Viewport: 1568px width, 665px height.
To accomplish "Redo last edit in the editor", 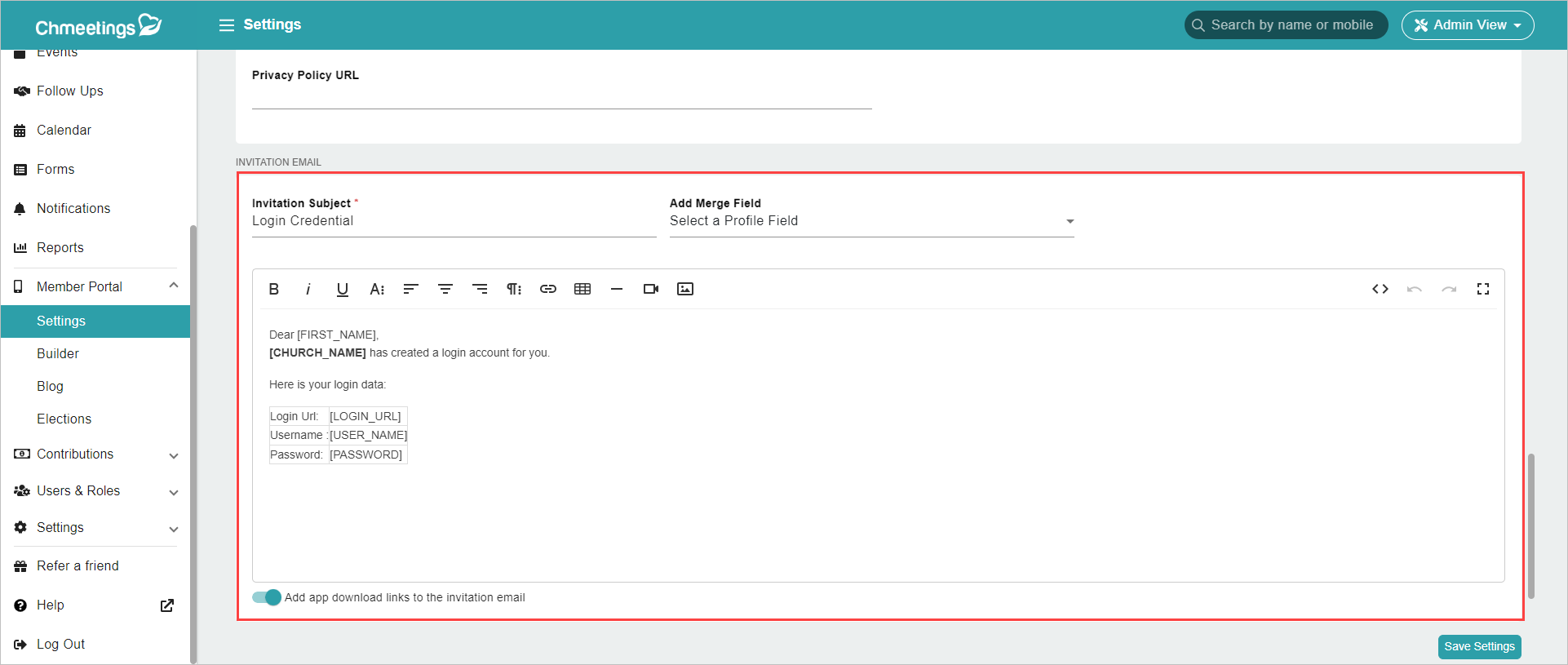I will (x=1449, y=289).
